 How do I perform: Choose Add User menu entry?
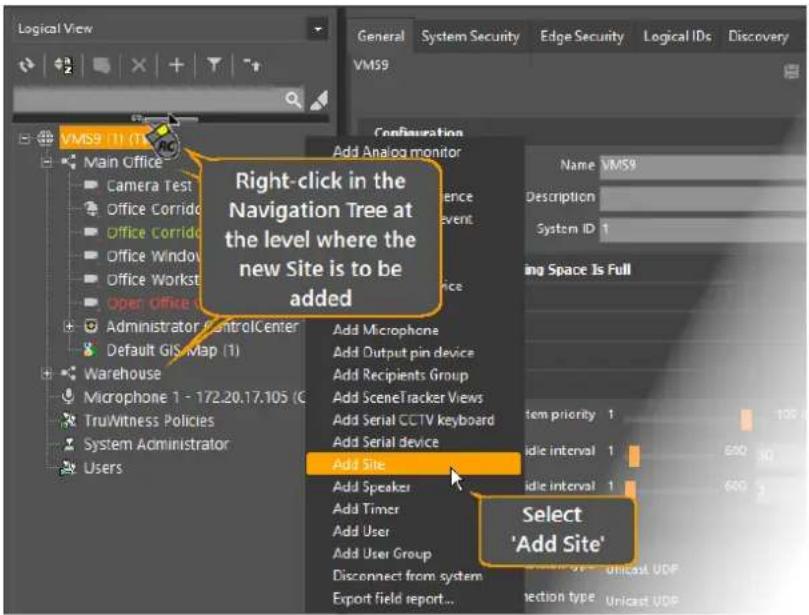pos(361,531)
